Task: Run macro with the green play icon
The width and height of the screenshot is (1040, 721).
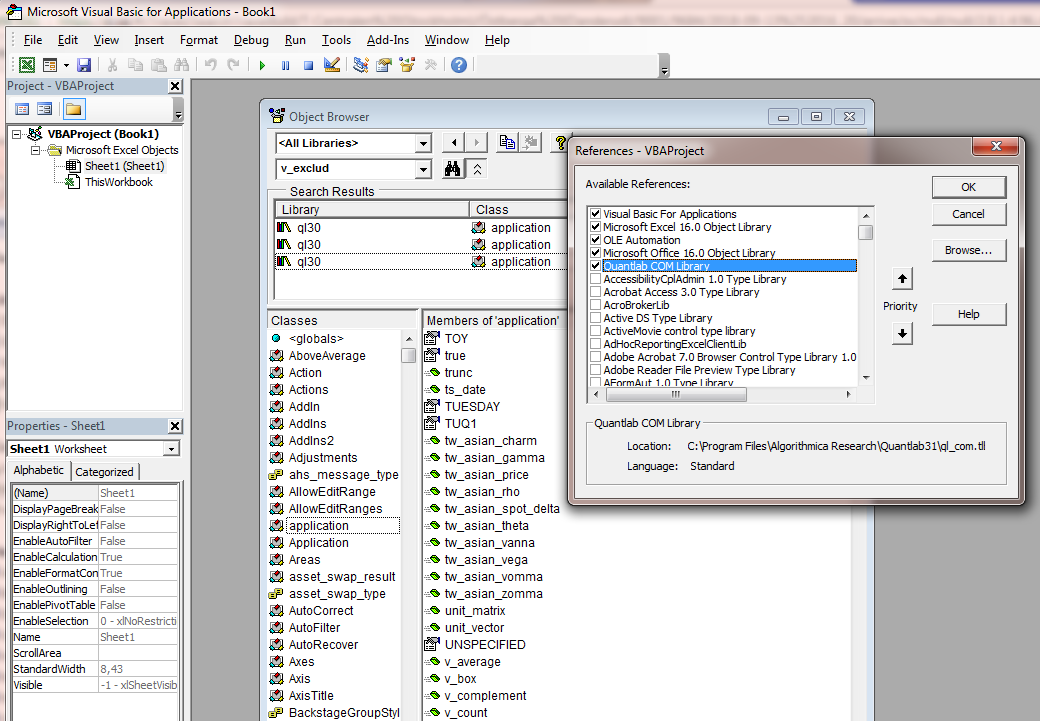Action: click(x=263, y=65)
